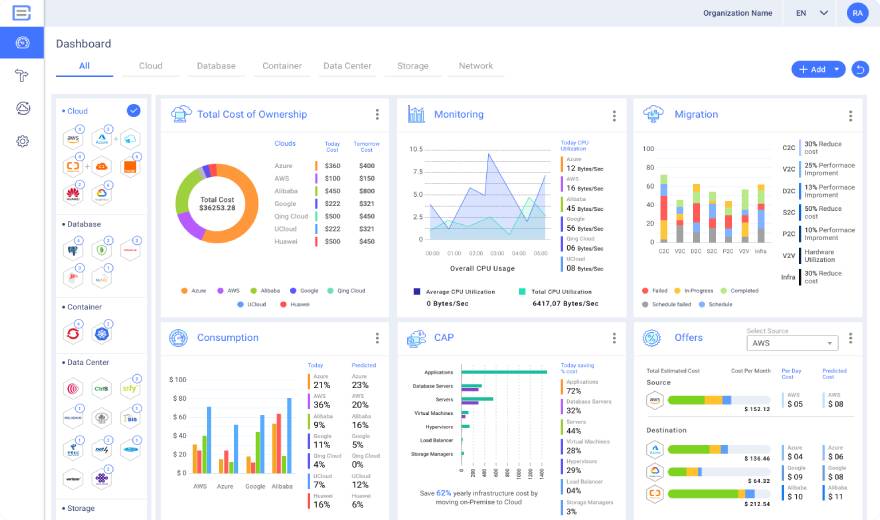Screen dimensions: 880x520
Task: Click the Consumption gauge icon
Action: coord(178,338)
